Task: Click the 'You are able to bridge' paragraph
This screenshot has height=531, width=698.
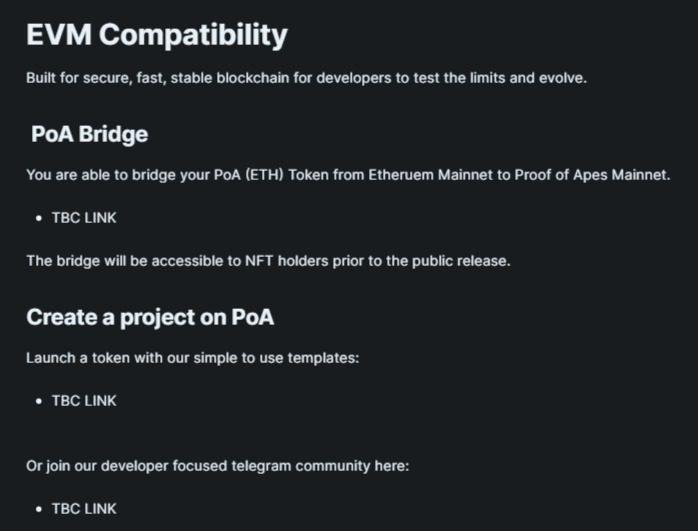Action: pyautogui.click(x=348, y=175)
